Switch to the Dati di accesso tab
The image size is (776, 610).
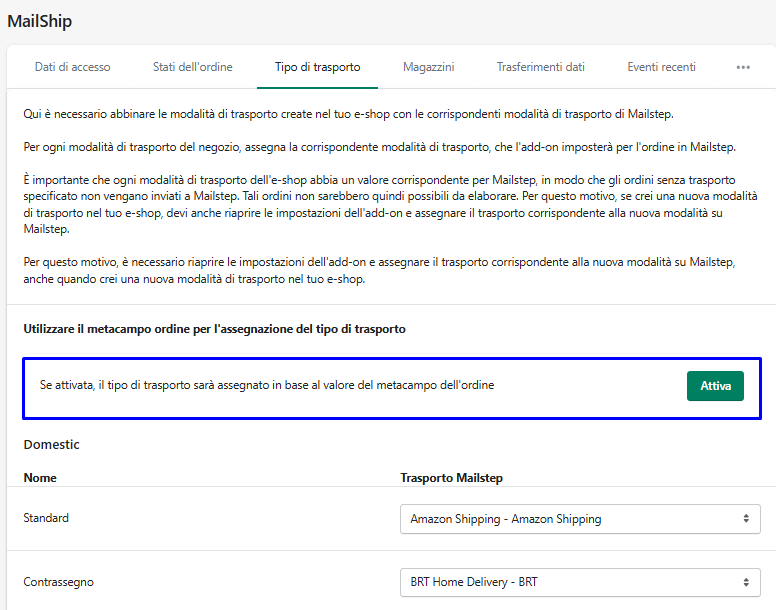coord(72,67)
